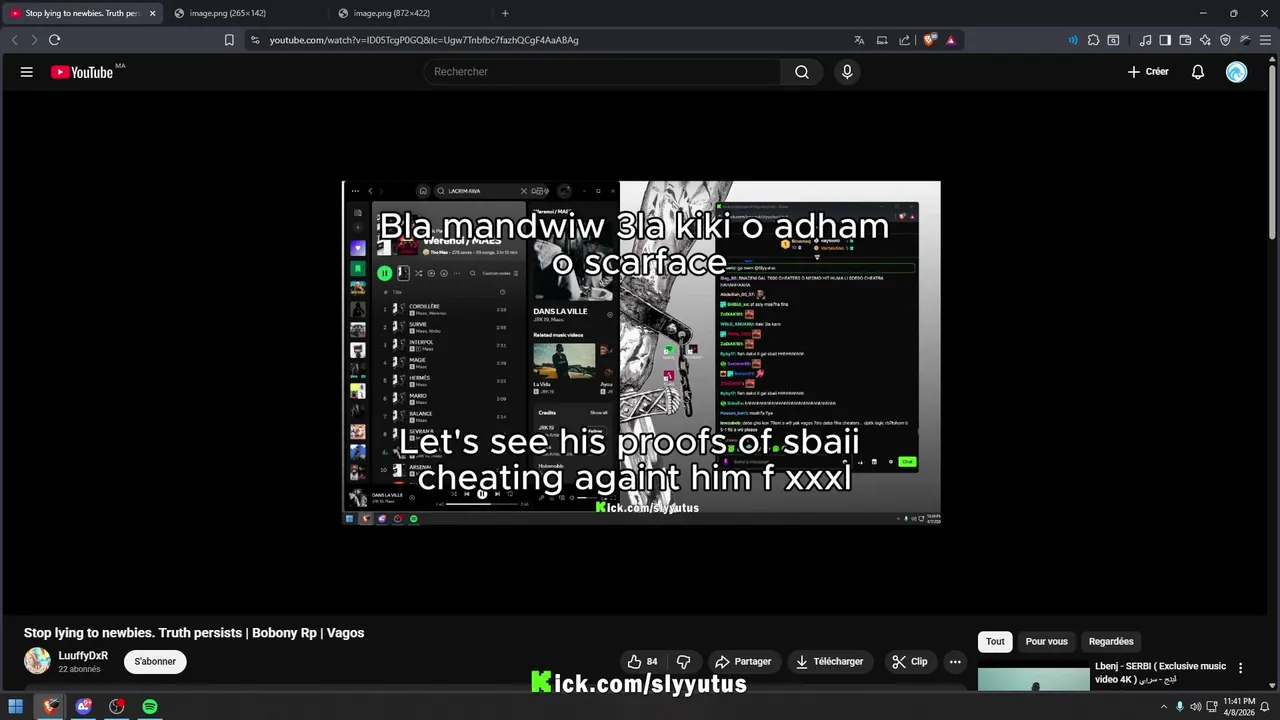The image size is (1280, 720).
Task: Open the Brave Shields lion icon
Action: (x=929, y=40)
